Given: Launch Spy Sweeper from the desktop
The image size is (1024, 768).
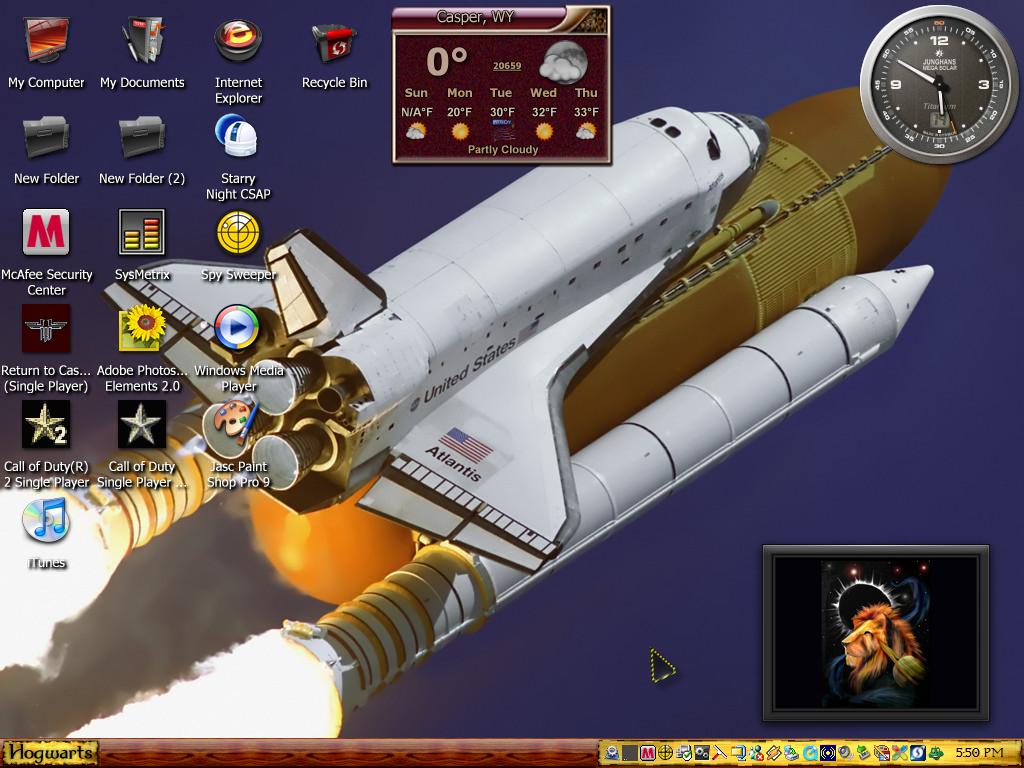Looking at the screenshot, I should 238,245.
